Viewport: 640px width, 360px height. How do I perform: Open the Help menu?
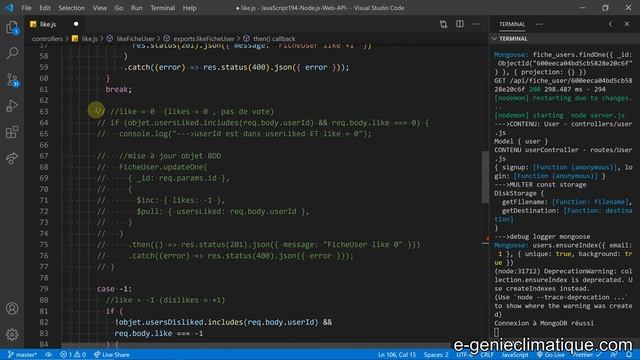(x=189, y=8)
